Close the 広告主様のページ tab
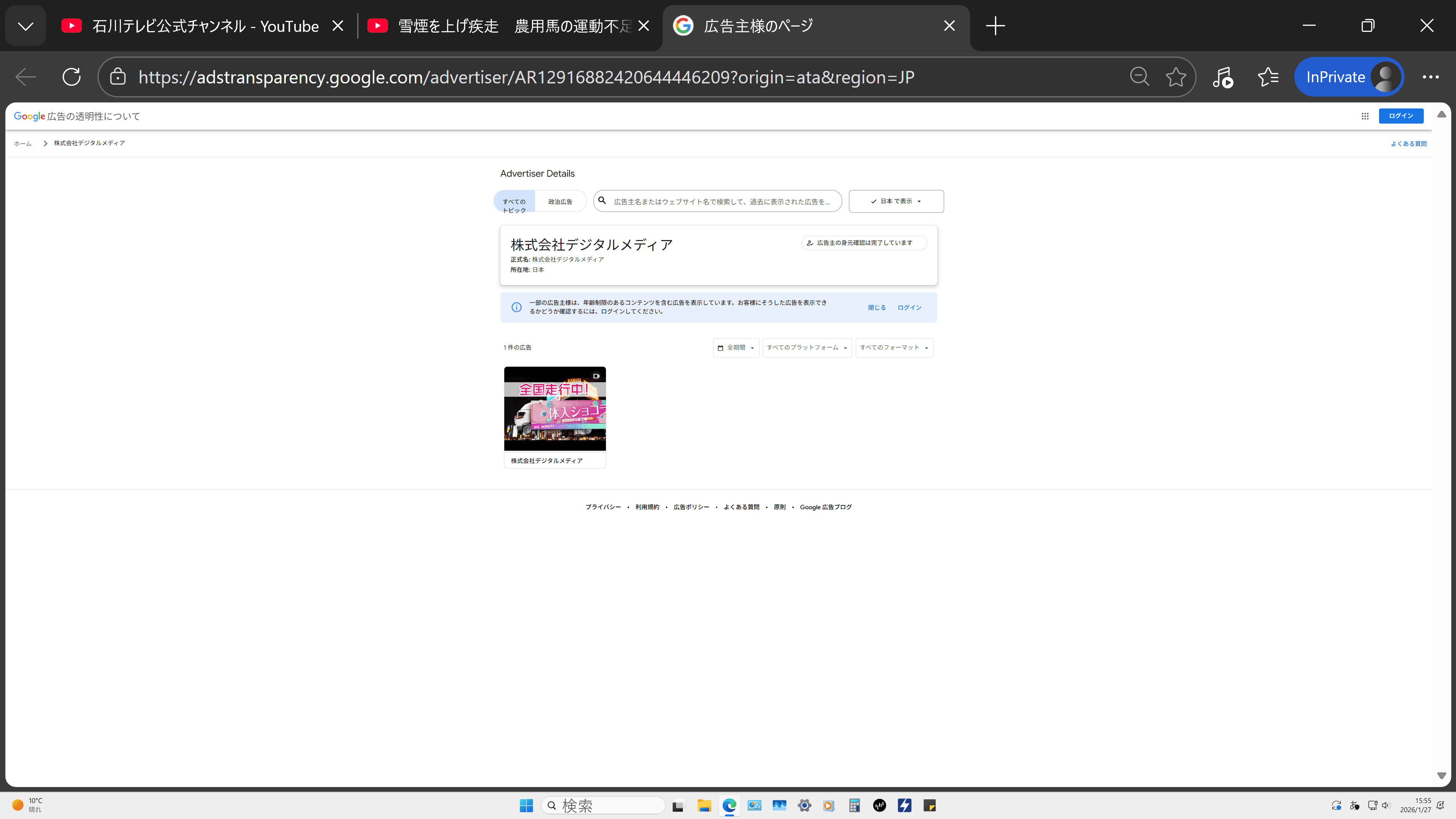Screen dimensions: 1456x819 (x=949, y=26)
